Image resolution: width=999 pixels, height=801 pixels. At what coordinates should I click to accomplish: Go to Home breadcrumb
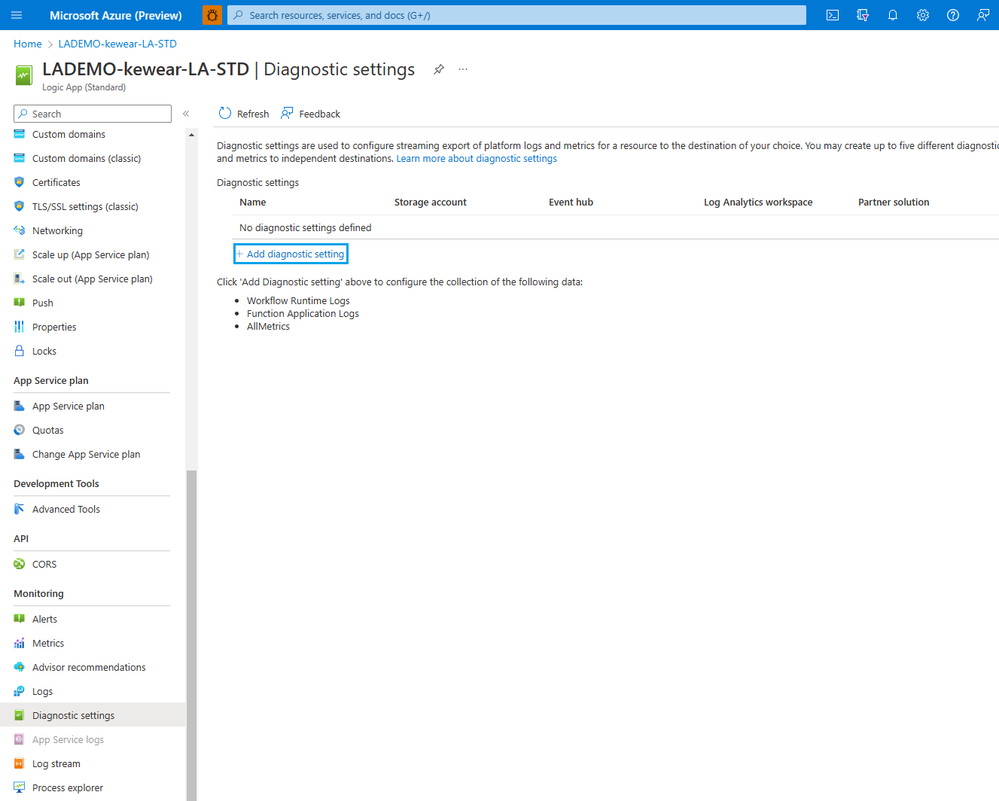27,44
